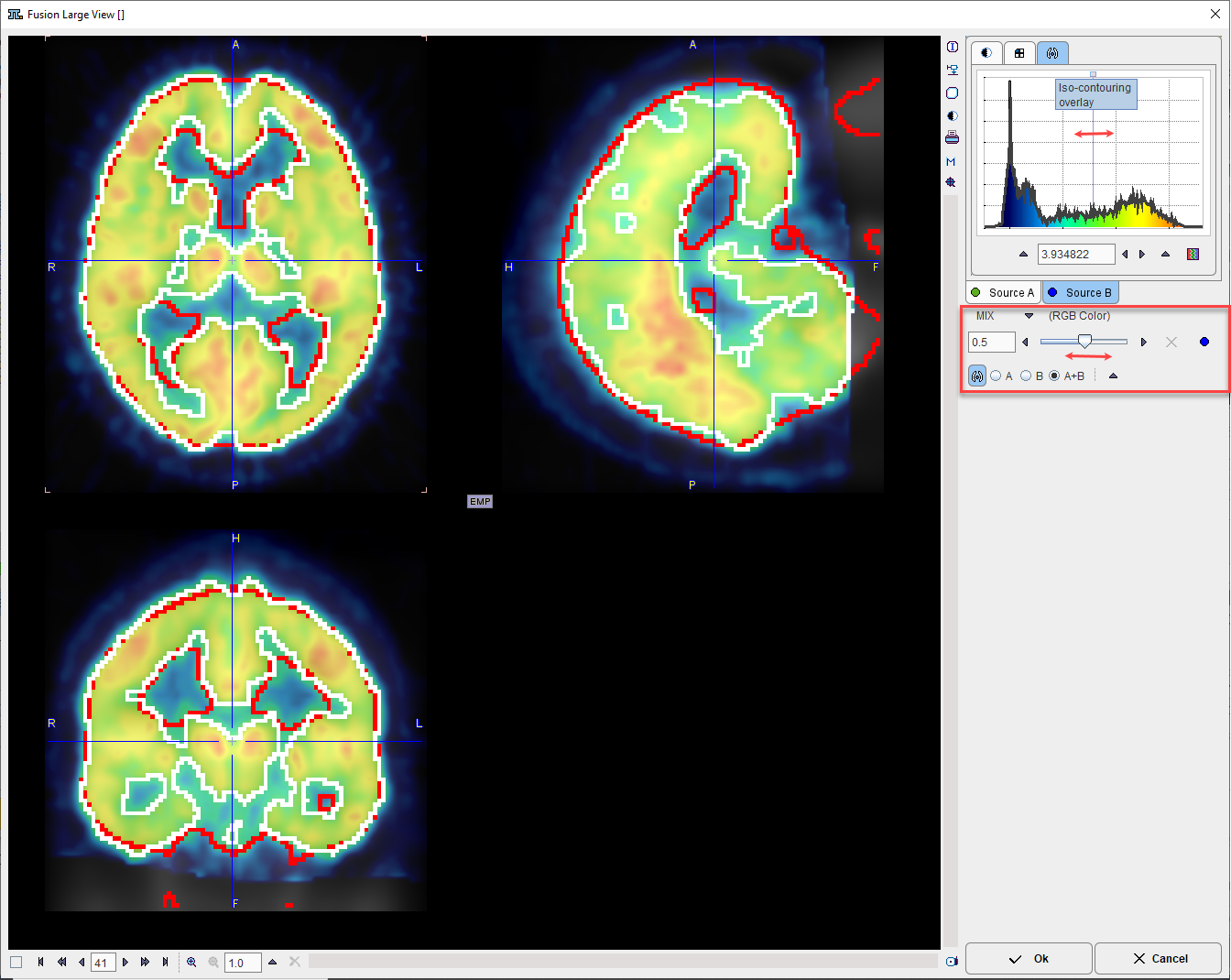Click the fusion mix ratio slider handle
The width and height of the screenshot is (1231, 980).
[1084, 341]
